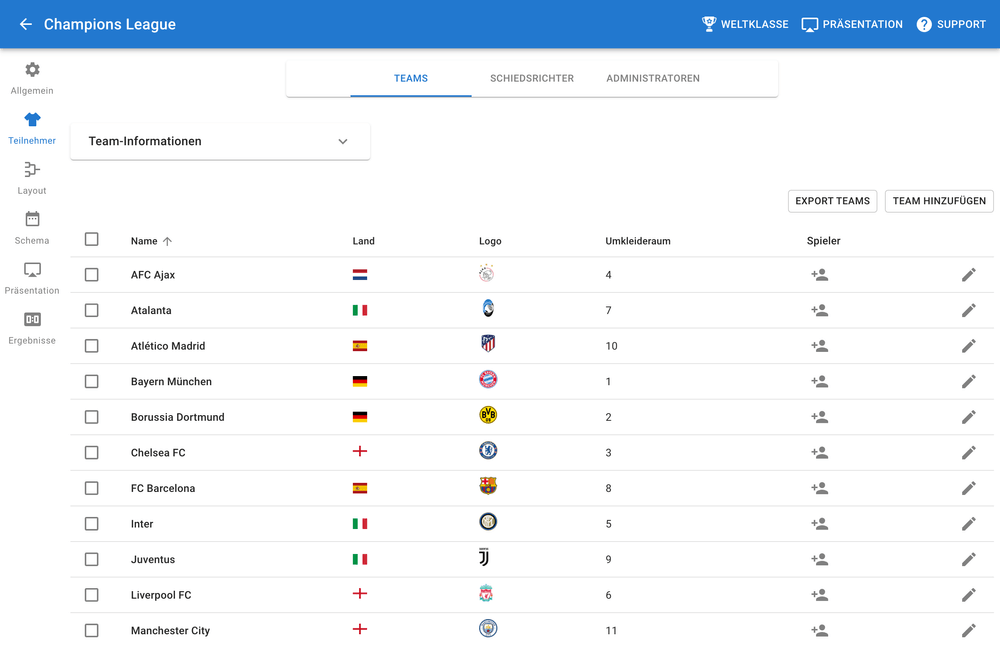Check the Inter row checkbox
The image size is (1000, 647).
tap(92, 524)
